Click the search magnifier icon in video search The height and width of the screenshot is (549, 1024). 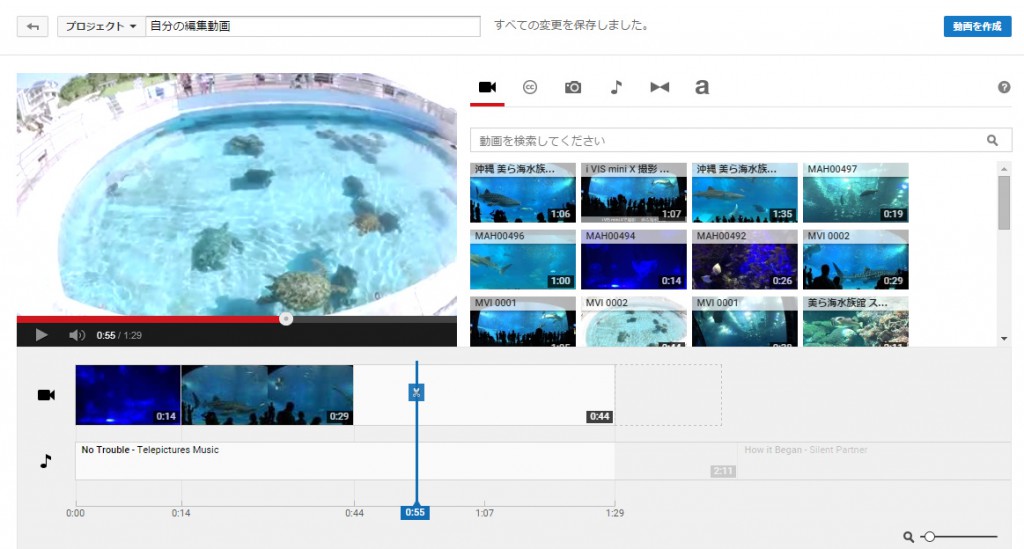[x=992, y=141]
